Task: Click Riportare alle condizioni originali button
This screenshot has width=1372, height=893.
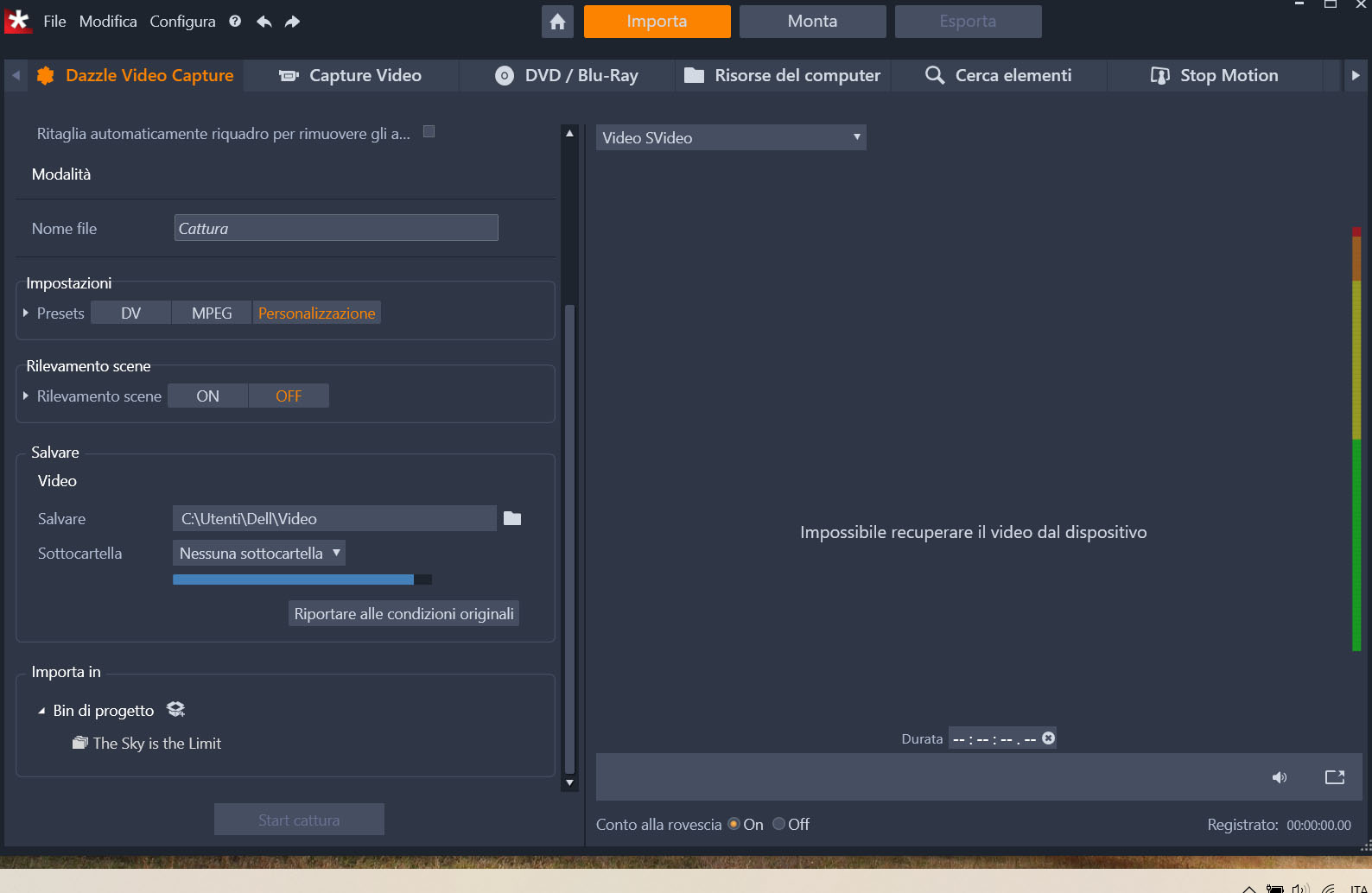Action: [x=403, y=613]
